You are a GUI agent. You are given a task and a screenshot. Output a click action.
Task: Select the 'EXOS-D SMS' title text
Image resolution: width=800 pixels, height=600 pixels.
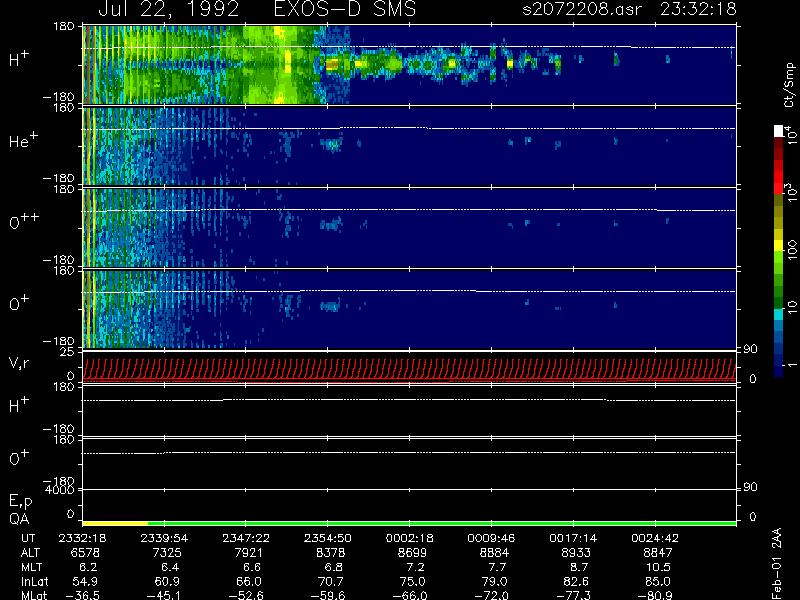[x=345, y=9]
